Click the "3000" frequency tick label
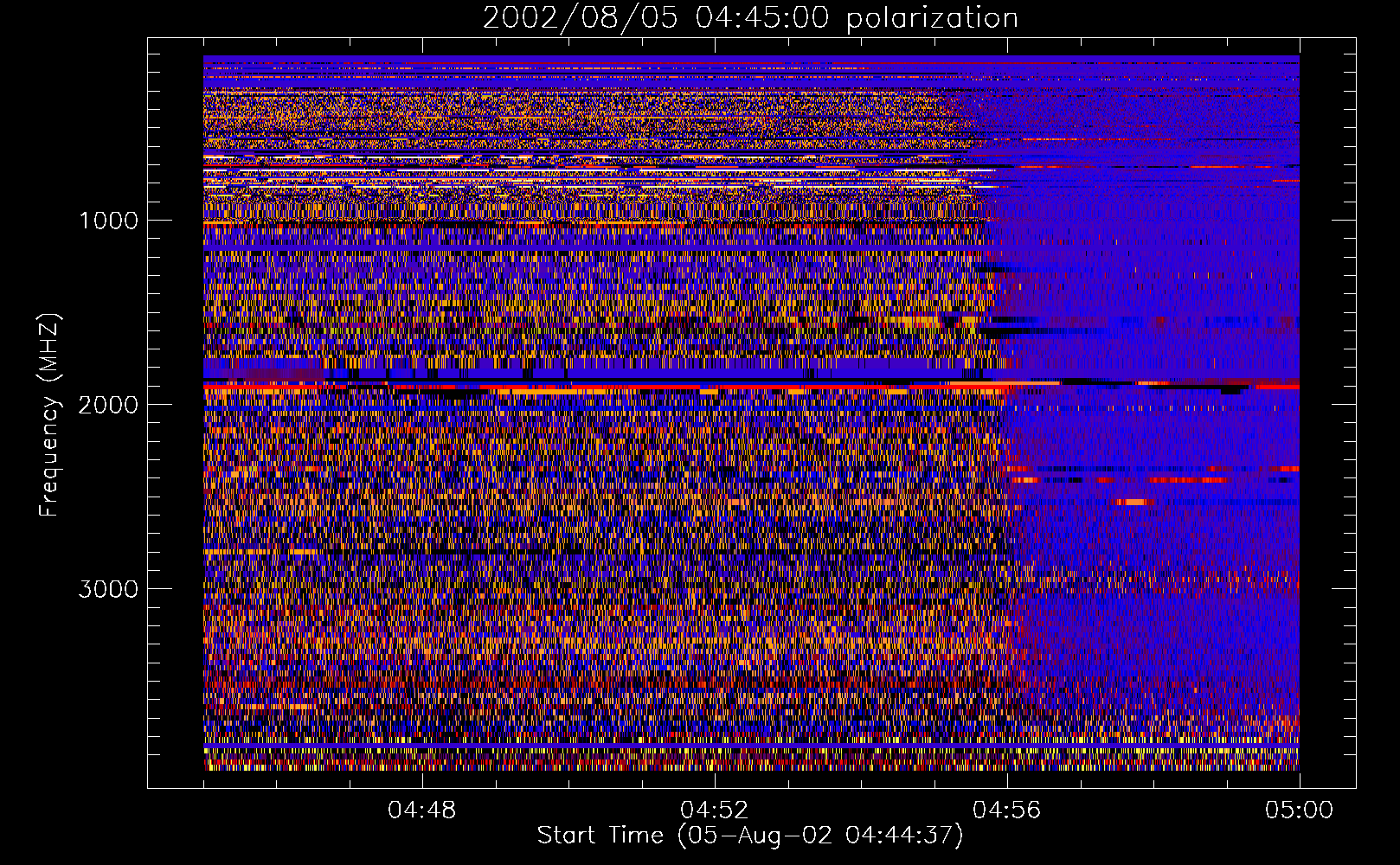The height and width of the screenshot is (865, 1400). [x=109, y=589]
